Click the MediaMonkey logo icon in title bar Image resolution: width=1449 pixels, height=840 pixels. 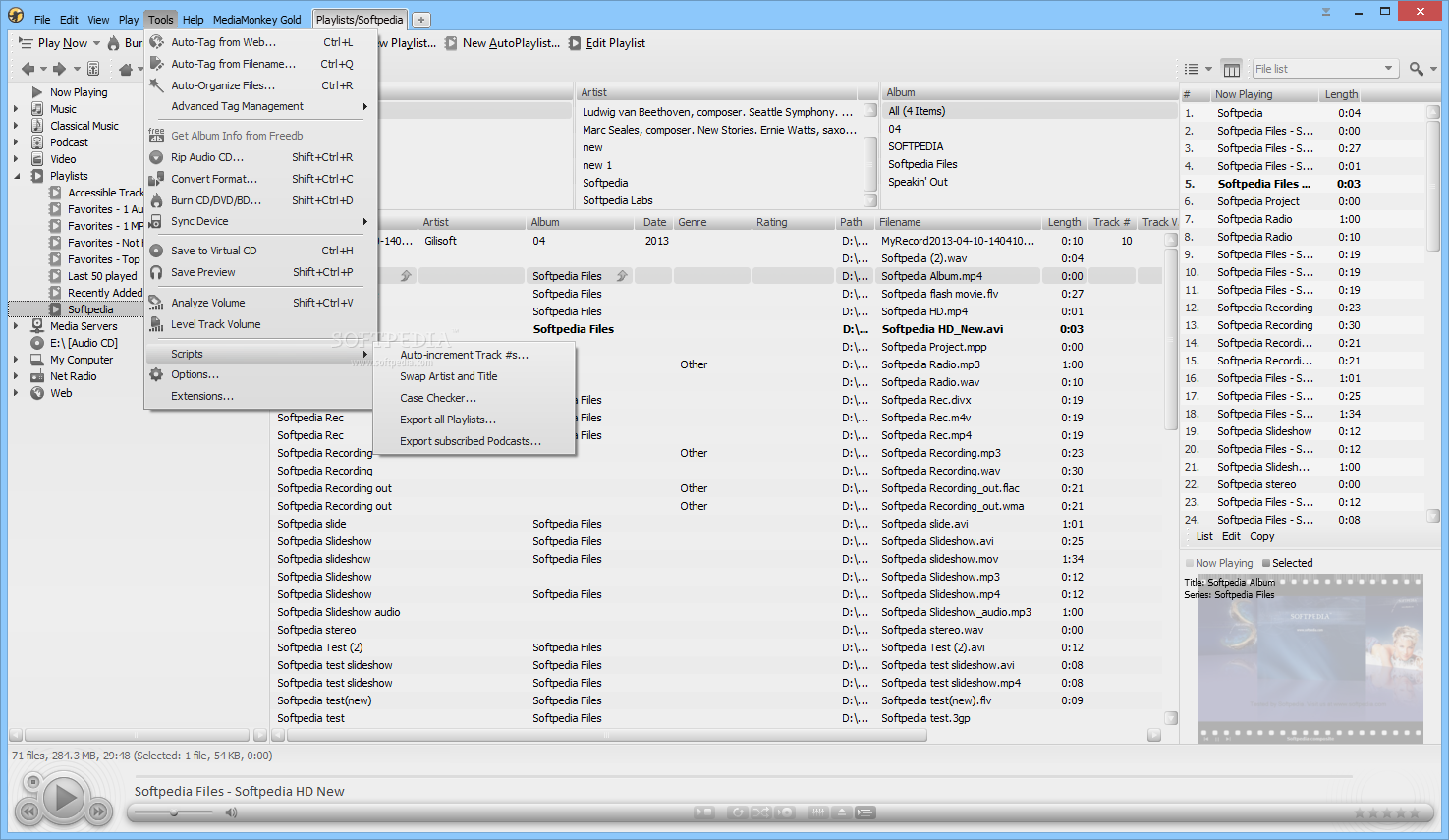(x=16, y=15)
